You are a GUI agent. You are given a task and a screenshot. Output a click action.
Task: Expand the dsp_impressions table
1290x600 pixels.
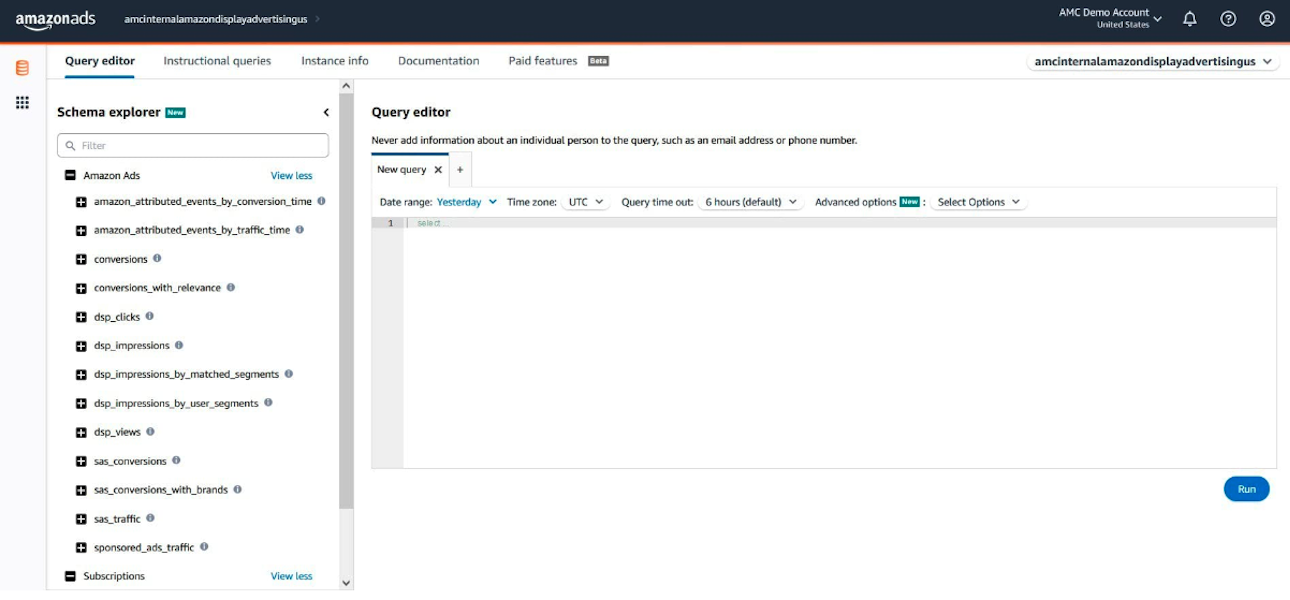[81, 346]
